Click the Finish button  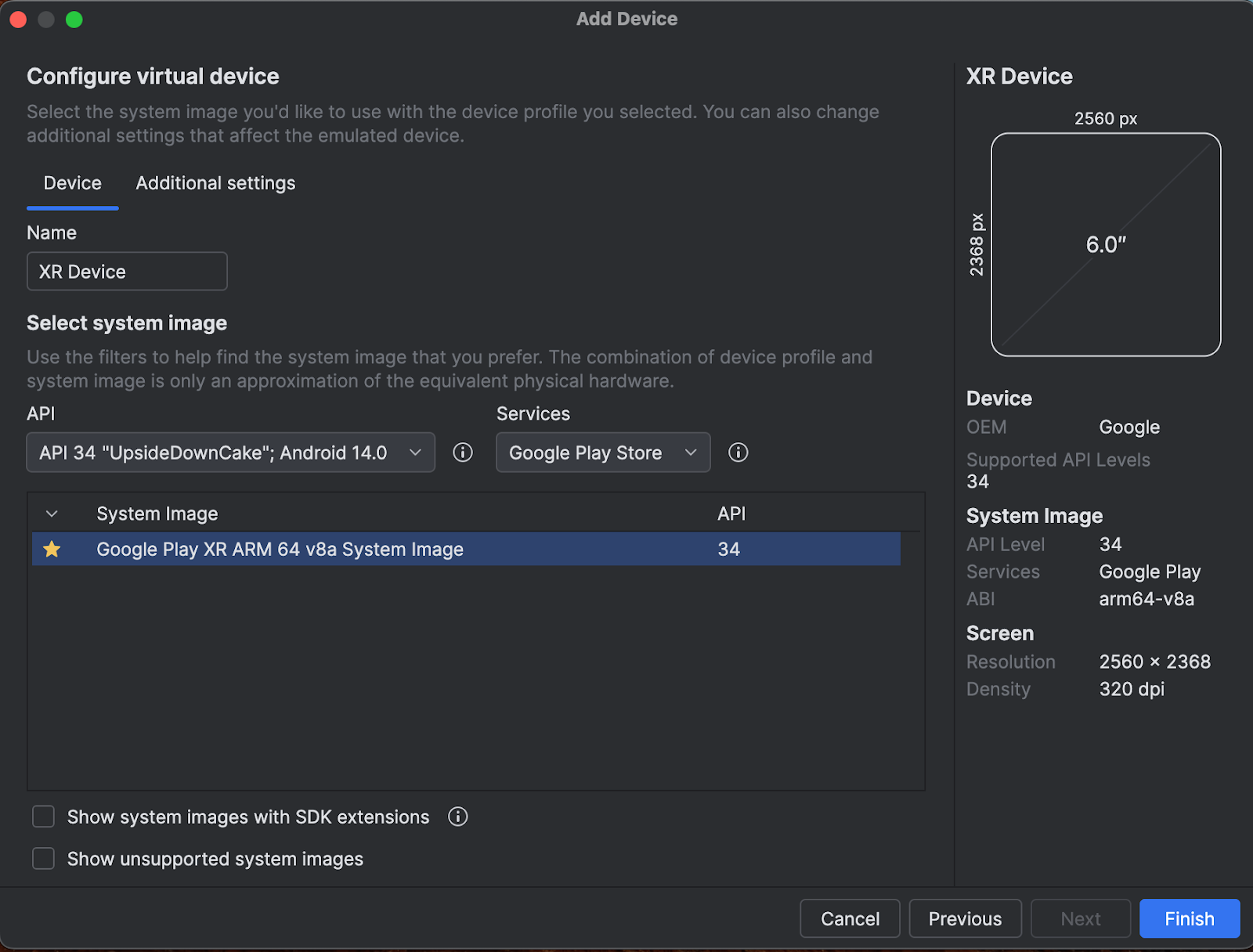tap(1189, 918)
